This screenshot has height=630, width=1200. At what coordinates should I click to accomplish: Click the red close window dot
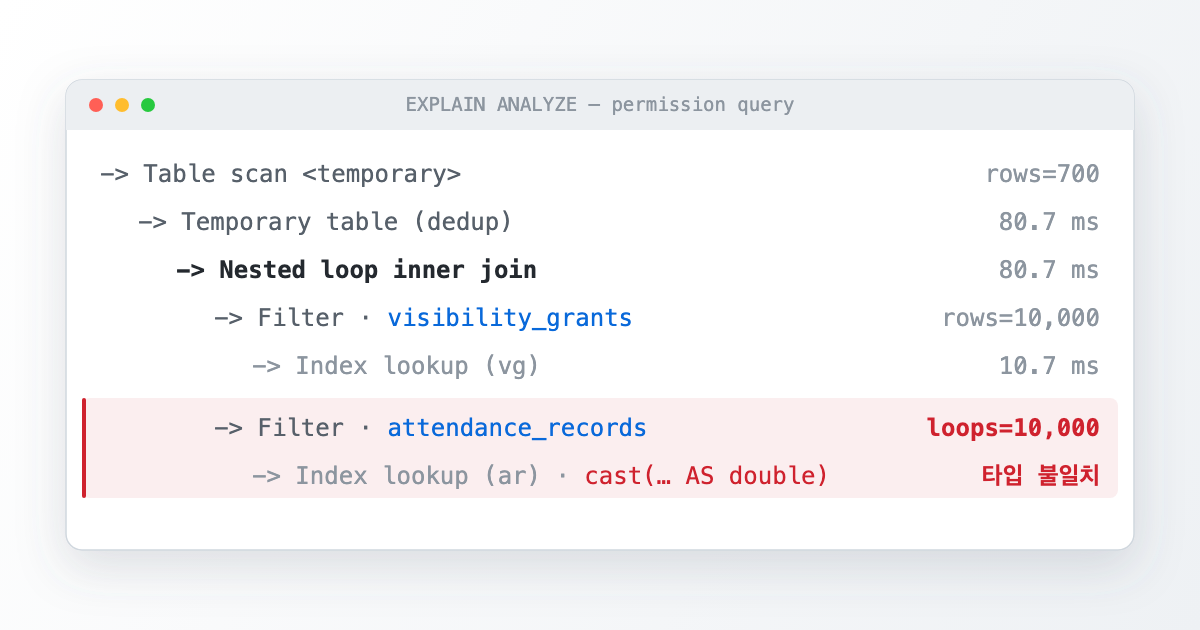coord(96,105)
